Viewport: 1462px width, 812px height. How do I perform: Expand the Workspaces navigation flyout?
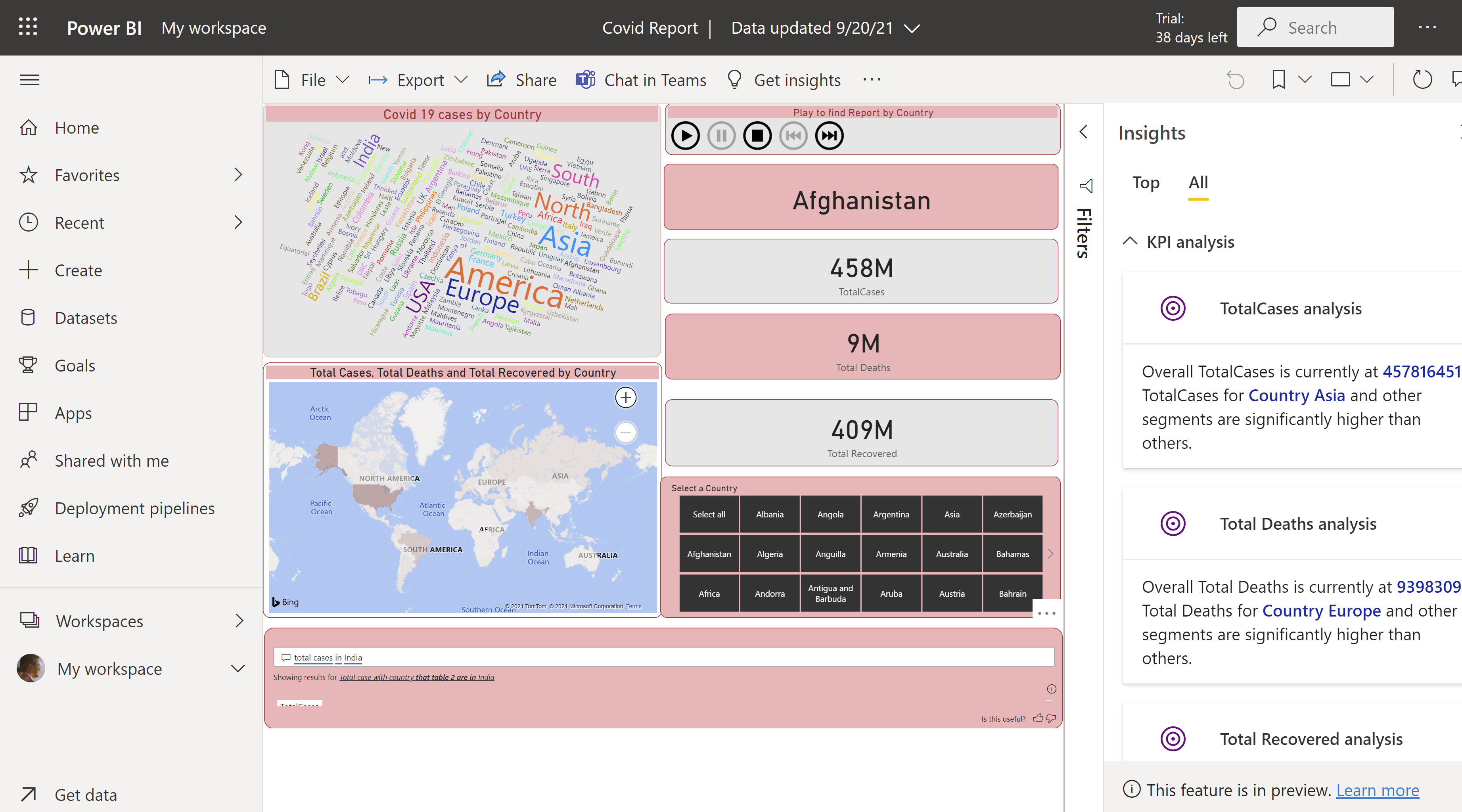tap(239, 621)
